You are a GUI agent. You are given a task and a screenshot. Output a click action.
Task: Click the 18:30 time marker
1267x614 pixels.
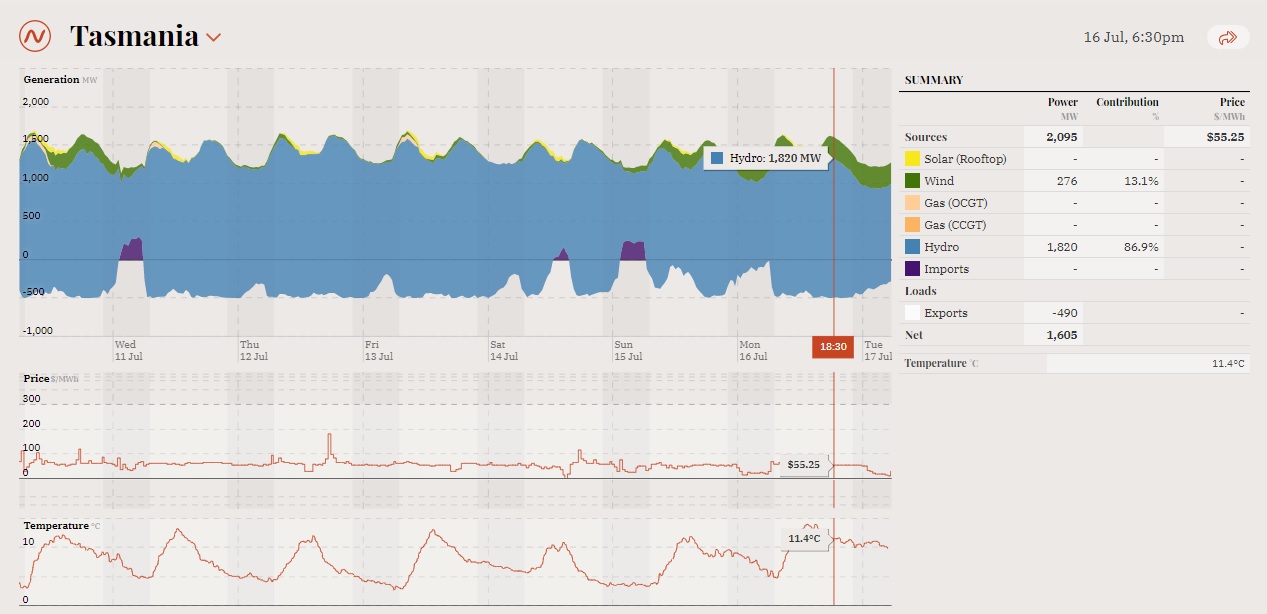833,347
